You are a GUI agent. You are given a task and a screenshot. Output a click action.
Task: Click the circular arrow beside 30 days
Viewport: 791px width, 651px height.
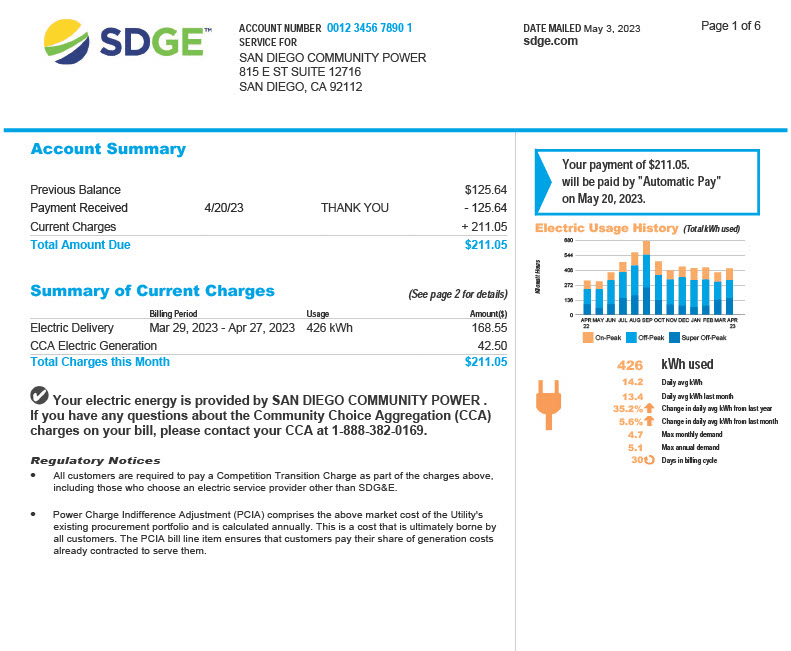648,460
